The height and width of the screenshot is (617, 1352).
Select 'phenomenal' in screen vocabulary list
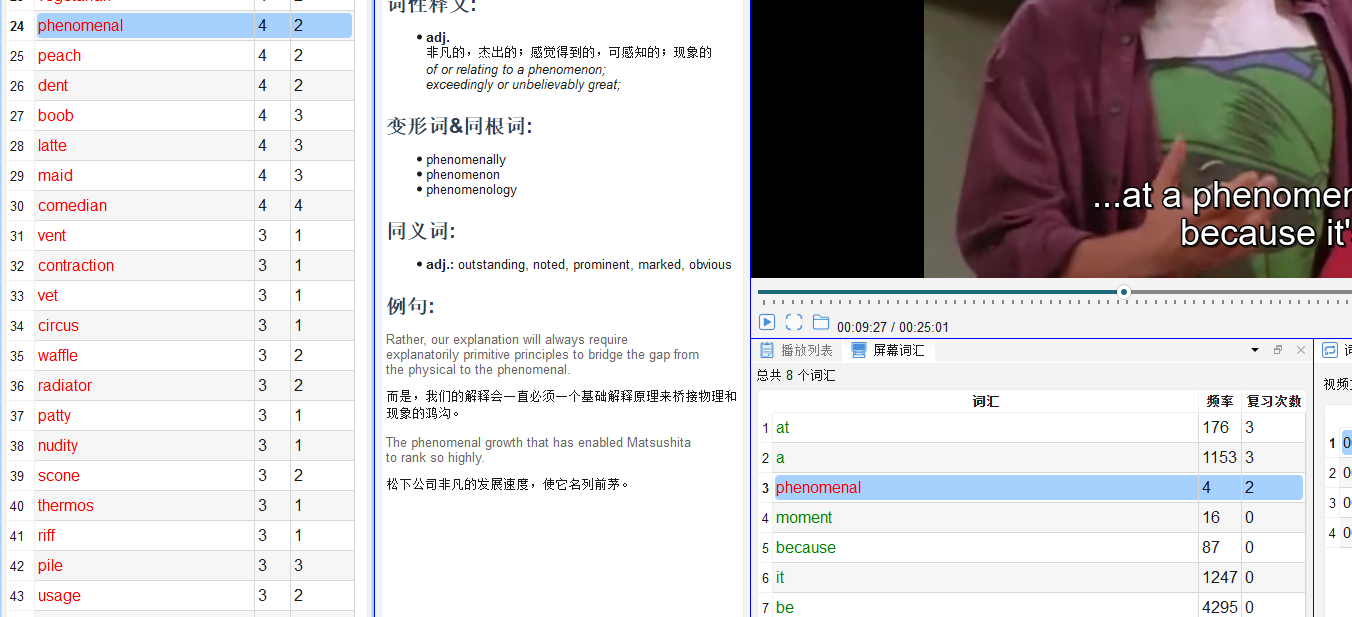(818, 487)
